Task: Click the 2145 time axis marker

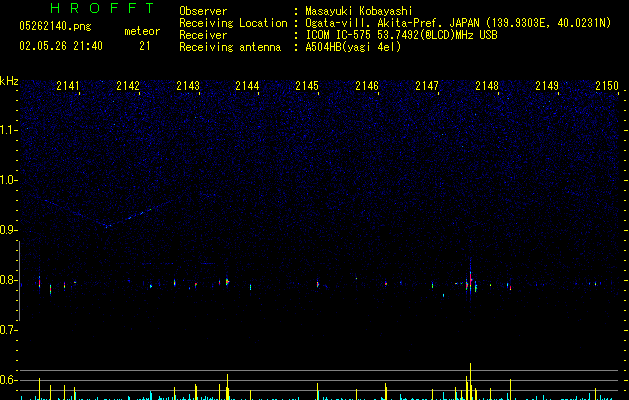Action: (307, 86)
